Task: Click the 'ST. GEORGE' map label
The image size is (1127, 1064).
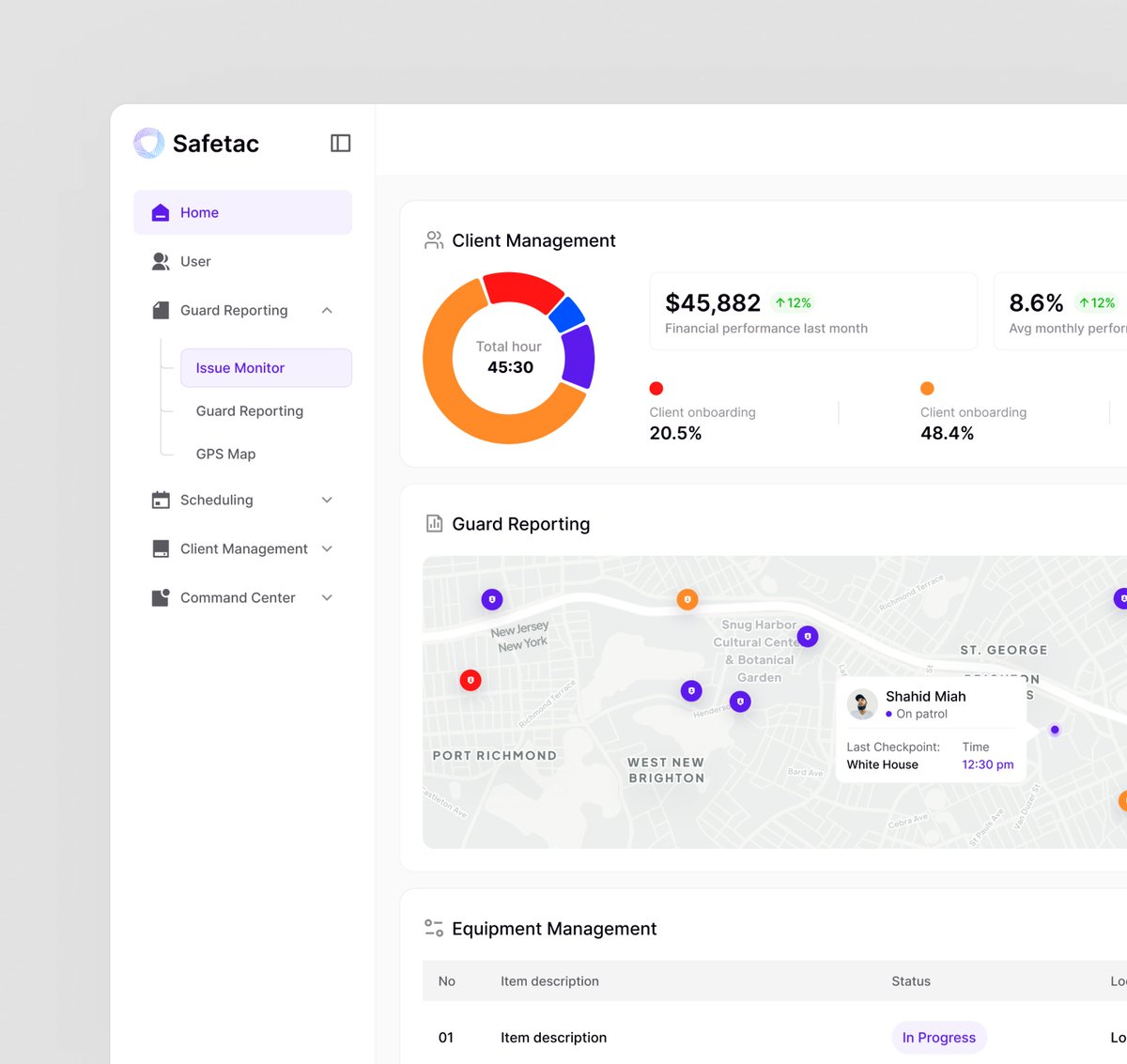Action: 1004,650
